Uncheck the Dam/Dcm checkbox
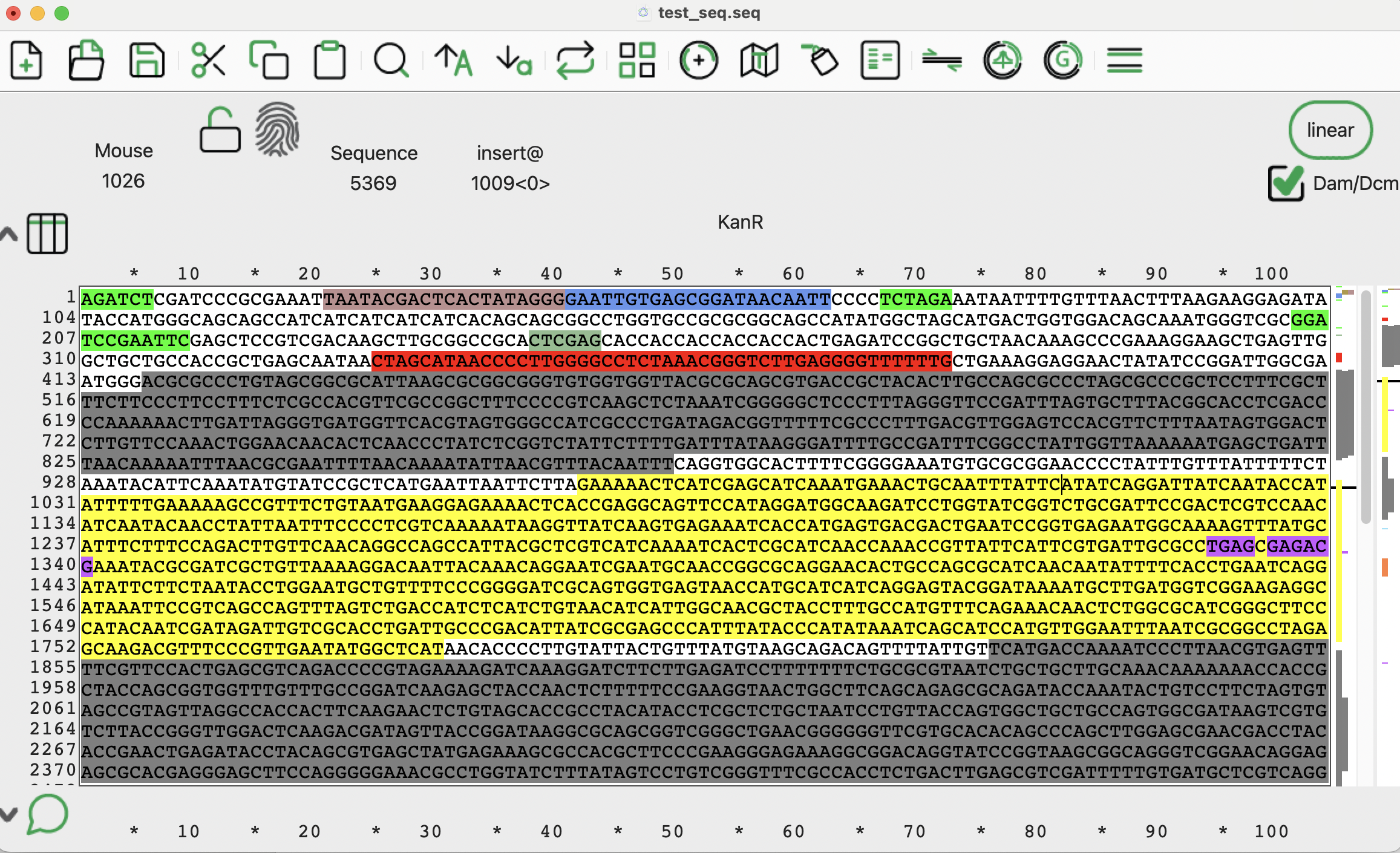Screen dimensions: 1400x853 tap(1286, 183)
